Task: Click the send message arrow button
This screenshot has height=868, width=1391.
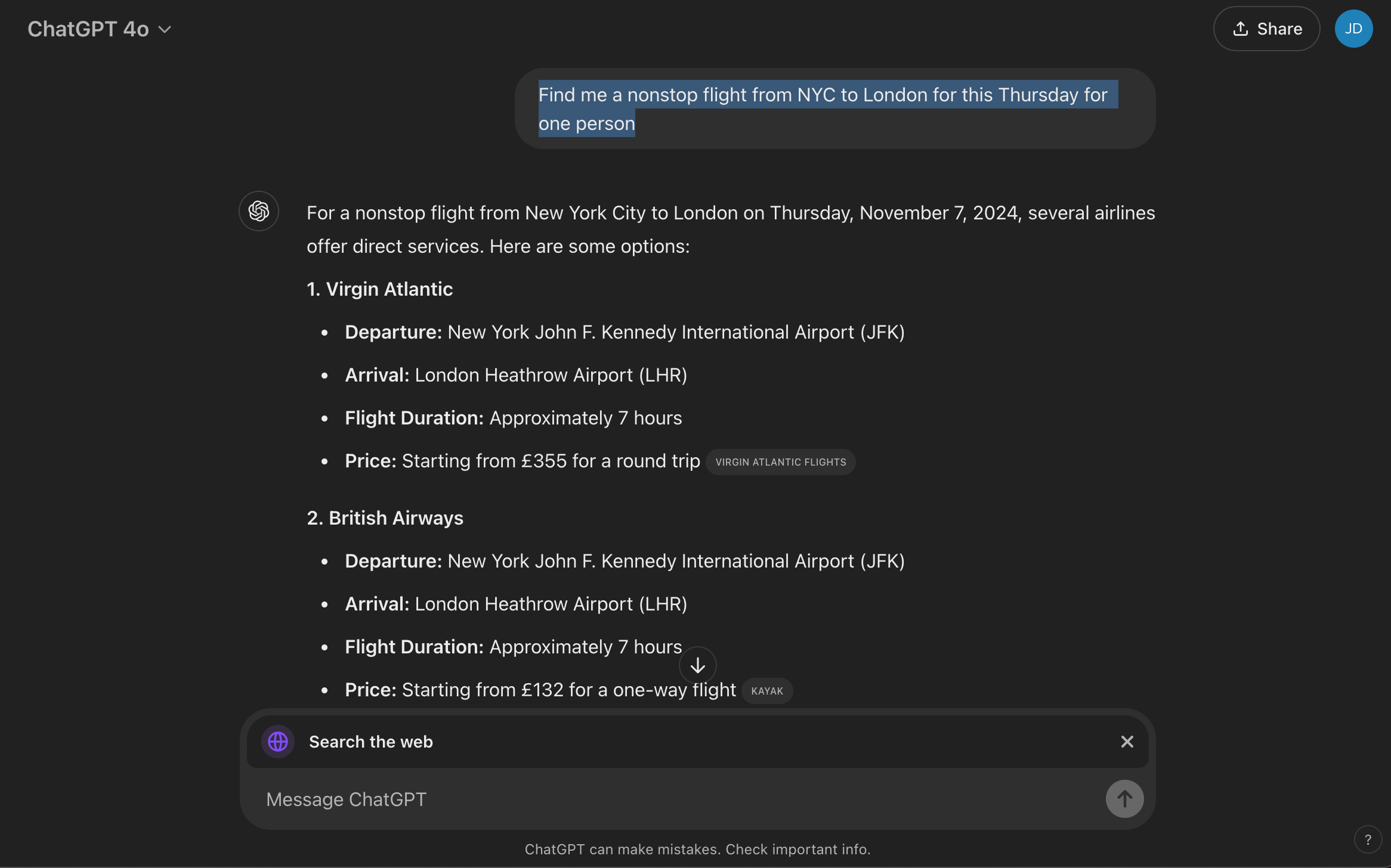Action: click(x=1124, y=799)
